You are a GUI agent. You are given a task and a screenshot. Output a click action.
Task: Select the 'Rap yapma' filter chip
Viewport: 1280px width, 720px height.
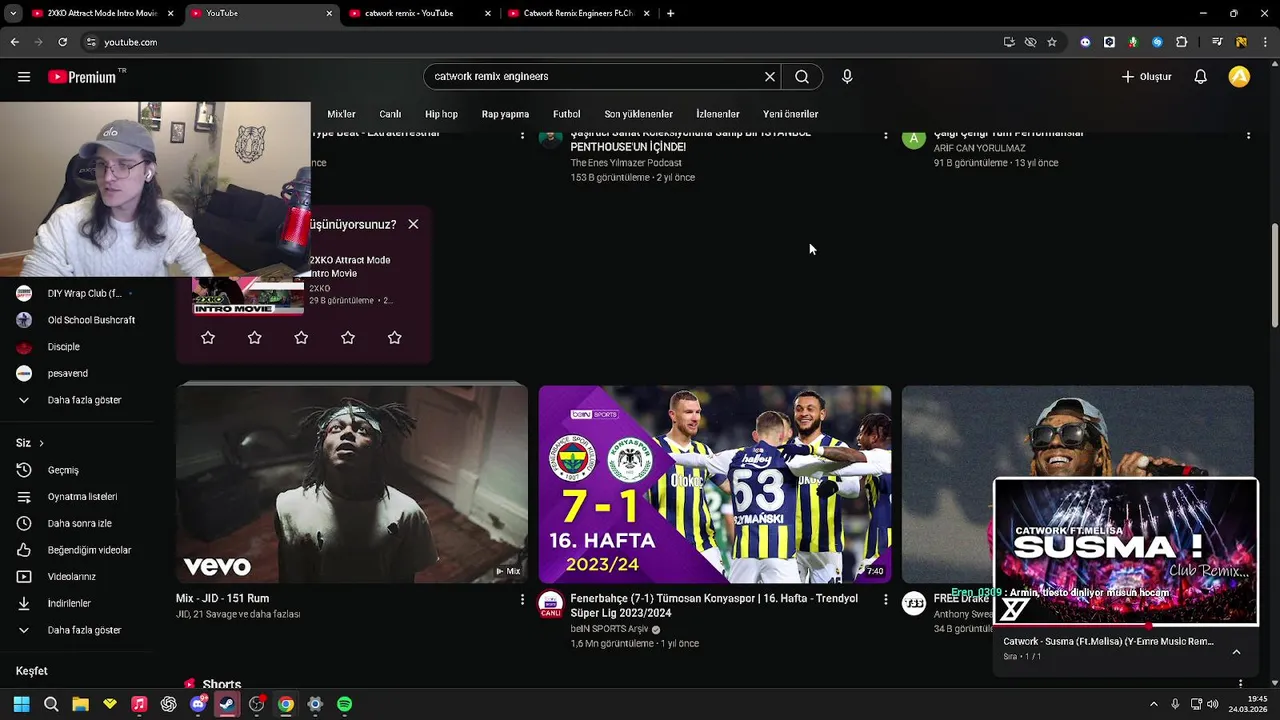click(x=505, y=114)
